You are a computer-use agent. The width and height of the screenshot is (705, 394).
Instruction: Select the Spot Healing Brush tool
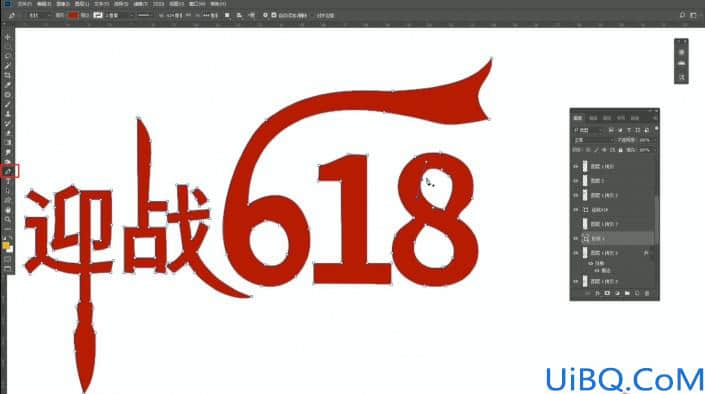coord(8,95)
